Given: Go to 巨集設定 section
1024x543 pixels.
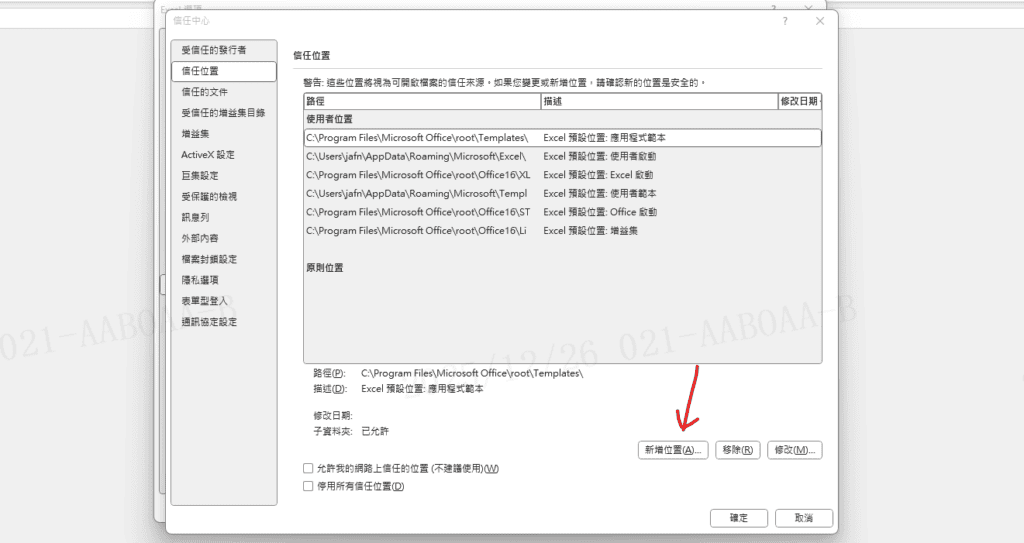Looking at the screenshot, I should 200,176.
